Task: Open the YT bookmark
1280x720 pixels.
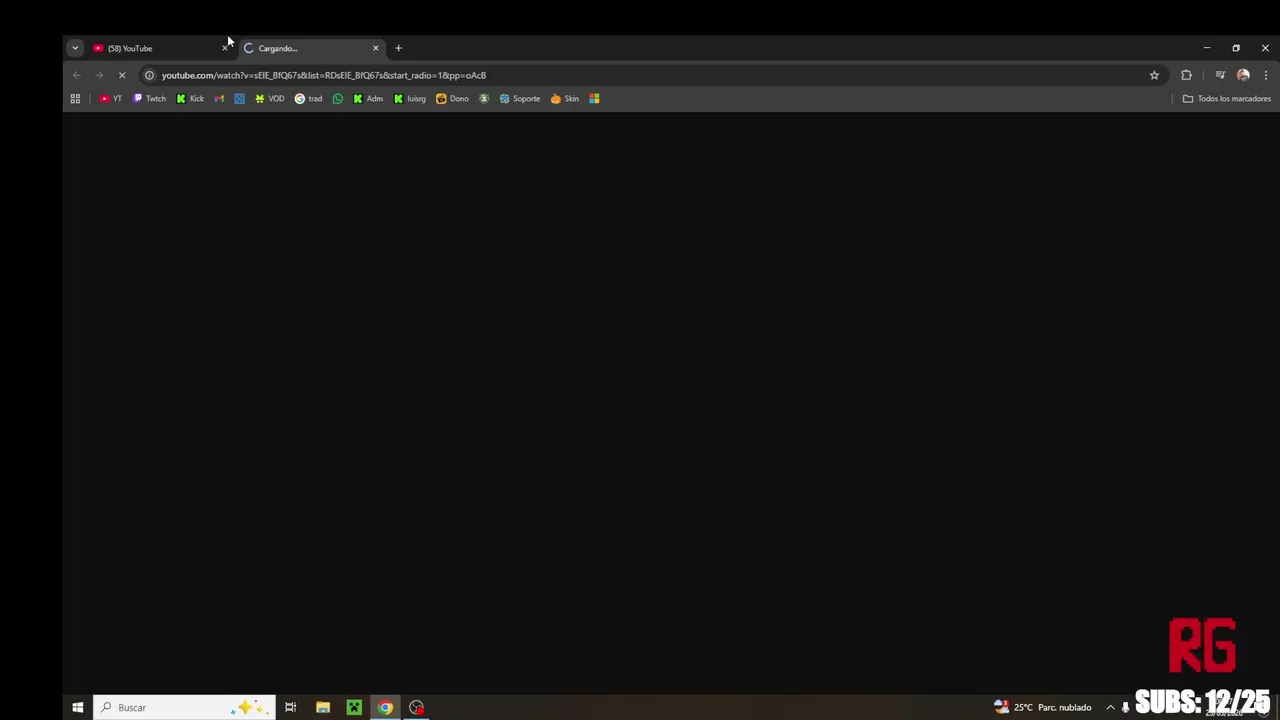Action: [x=111, y=98]
